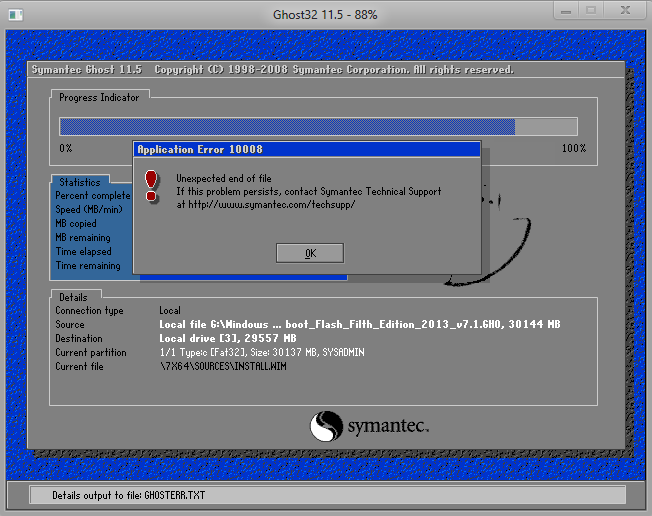Click the 'Application Error 10008' title bar
652x516 pixels.
(307, 149)
